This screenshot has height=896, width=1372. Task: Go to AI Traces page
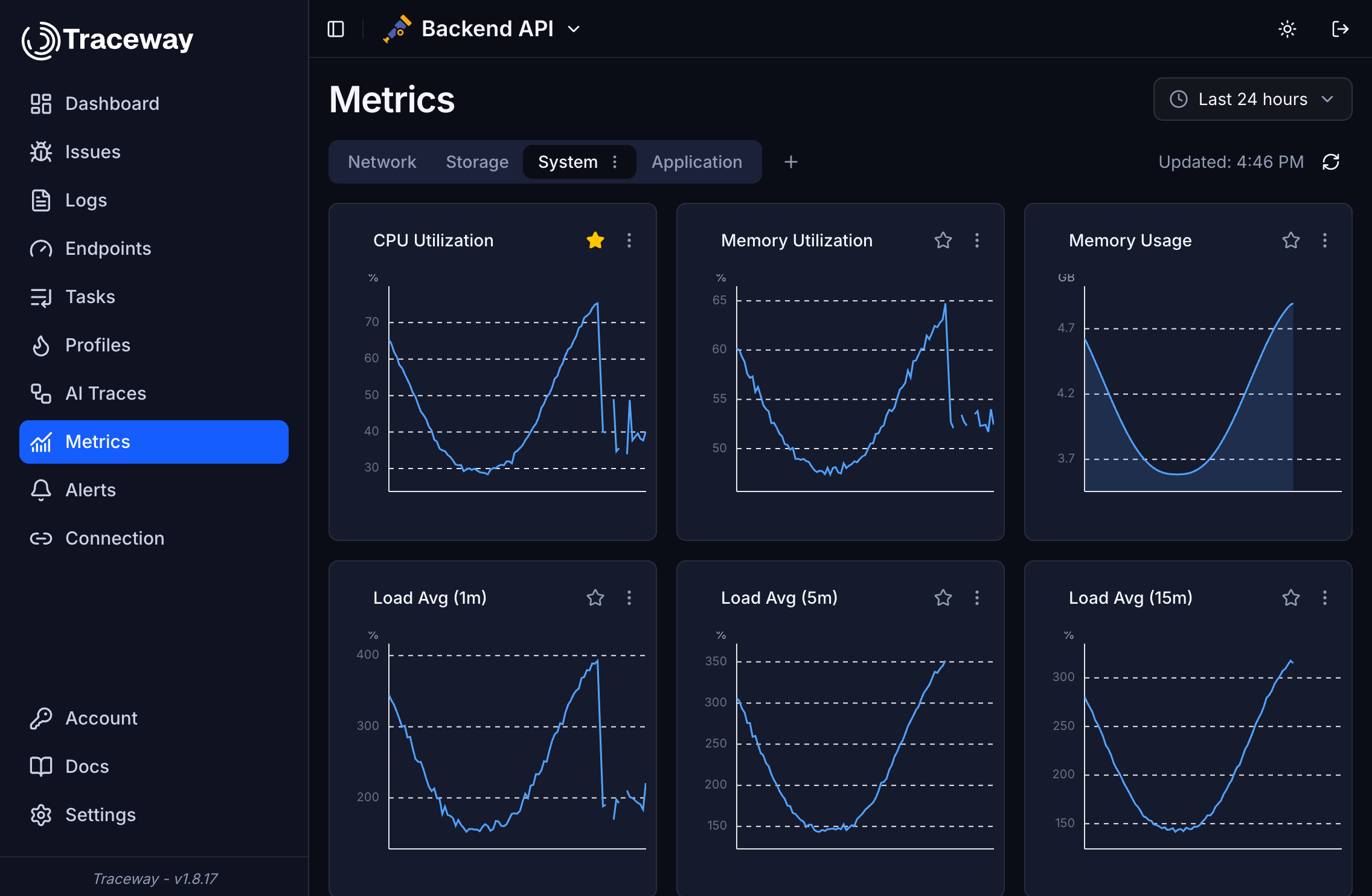coord(154,394)
